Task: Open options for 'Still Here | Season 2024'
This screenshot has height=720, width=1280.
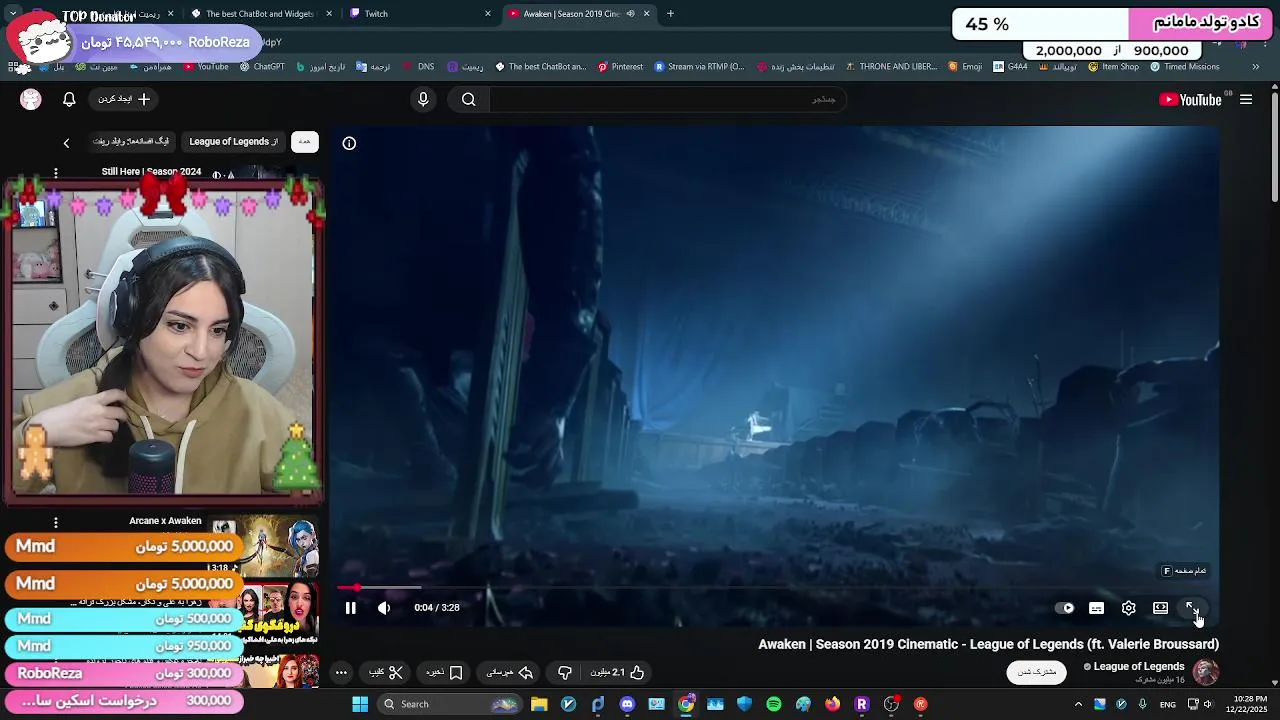Action: pos(56,174)
